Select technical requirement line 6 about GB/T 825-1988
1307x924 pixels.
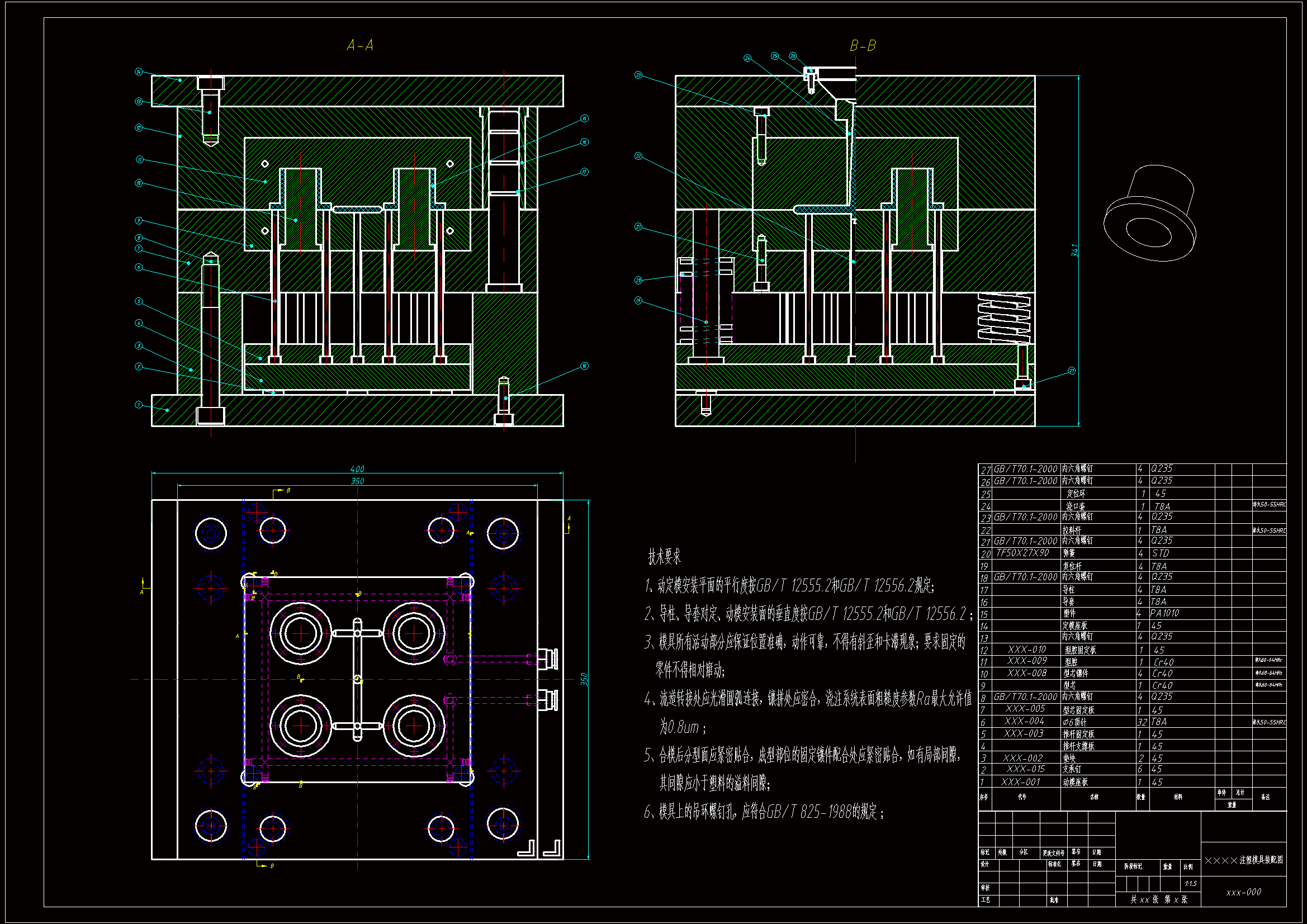pyautogui.click(x=764, y=812)
